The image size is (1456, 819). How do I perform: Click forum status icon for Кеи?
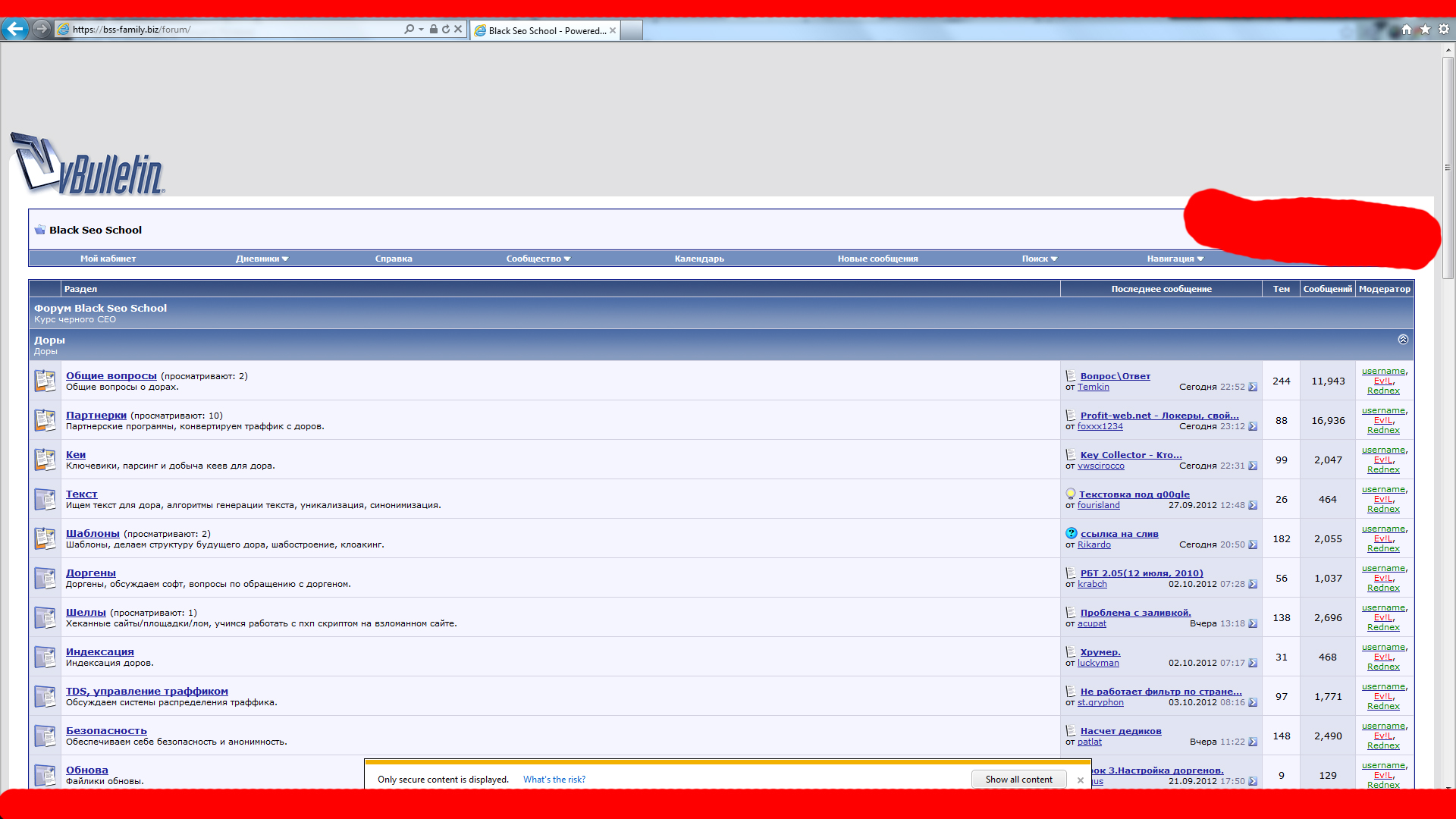[x=45, y=460]
